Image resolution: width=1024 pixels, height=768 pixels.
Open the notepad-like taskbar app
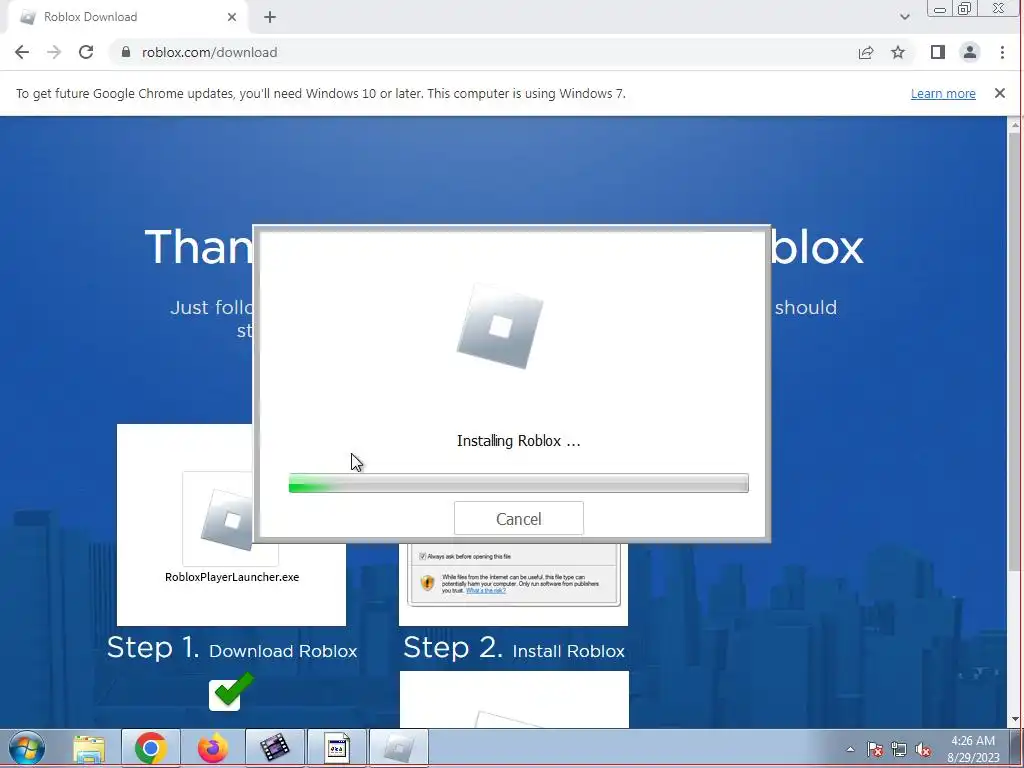coord(337,748)
